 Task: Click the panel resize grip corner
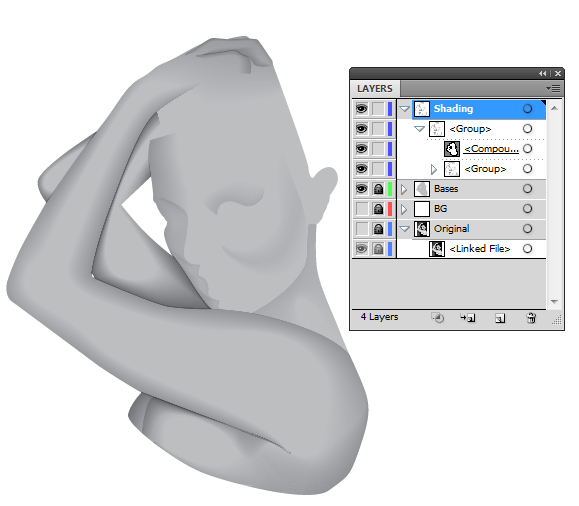557,320
